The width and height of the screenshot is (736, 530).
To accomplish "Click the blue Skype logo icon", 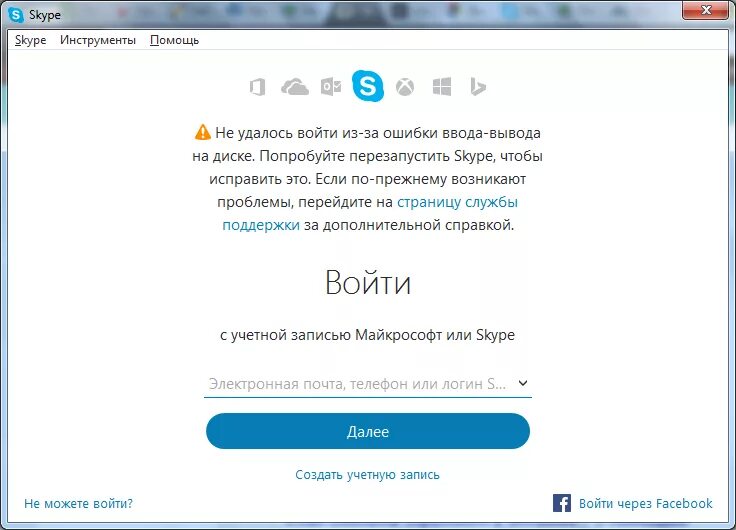I will (368, 85).
